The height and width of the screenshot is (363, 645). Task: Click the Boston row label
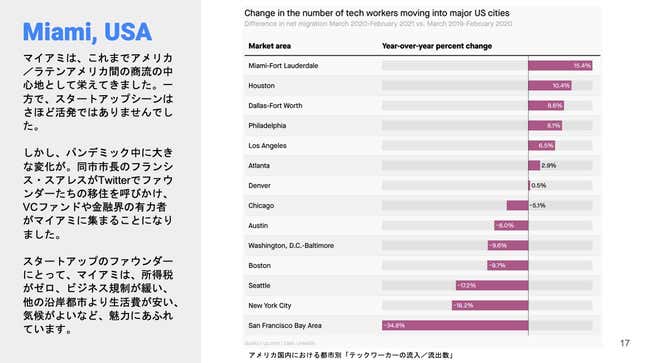pyautogui.click(x=259, y=265)
